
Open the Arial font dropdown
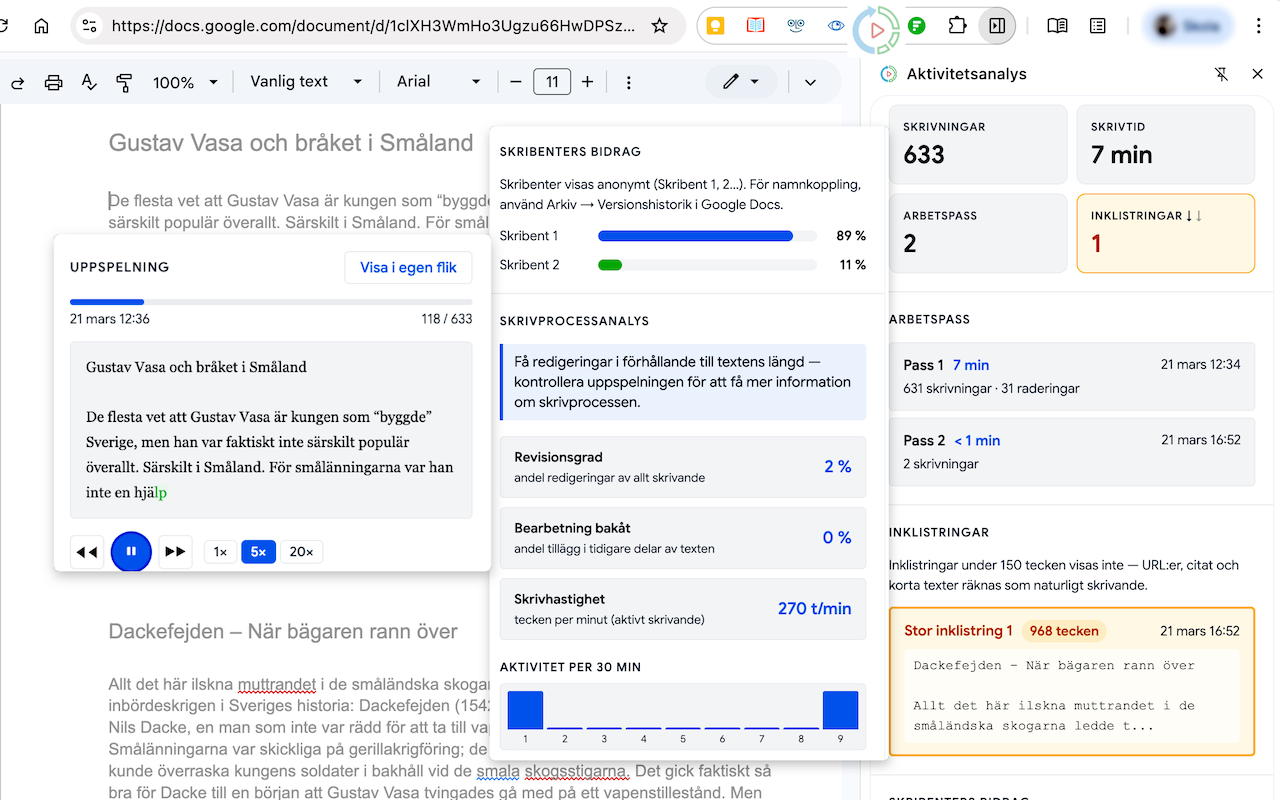[438, 82]
